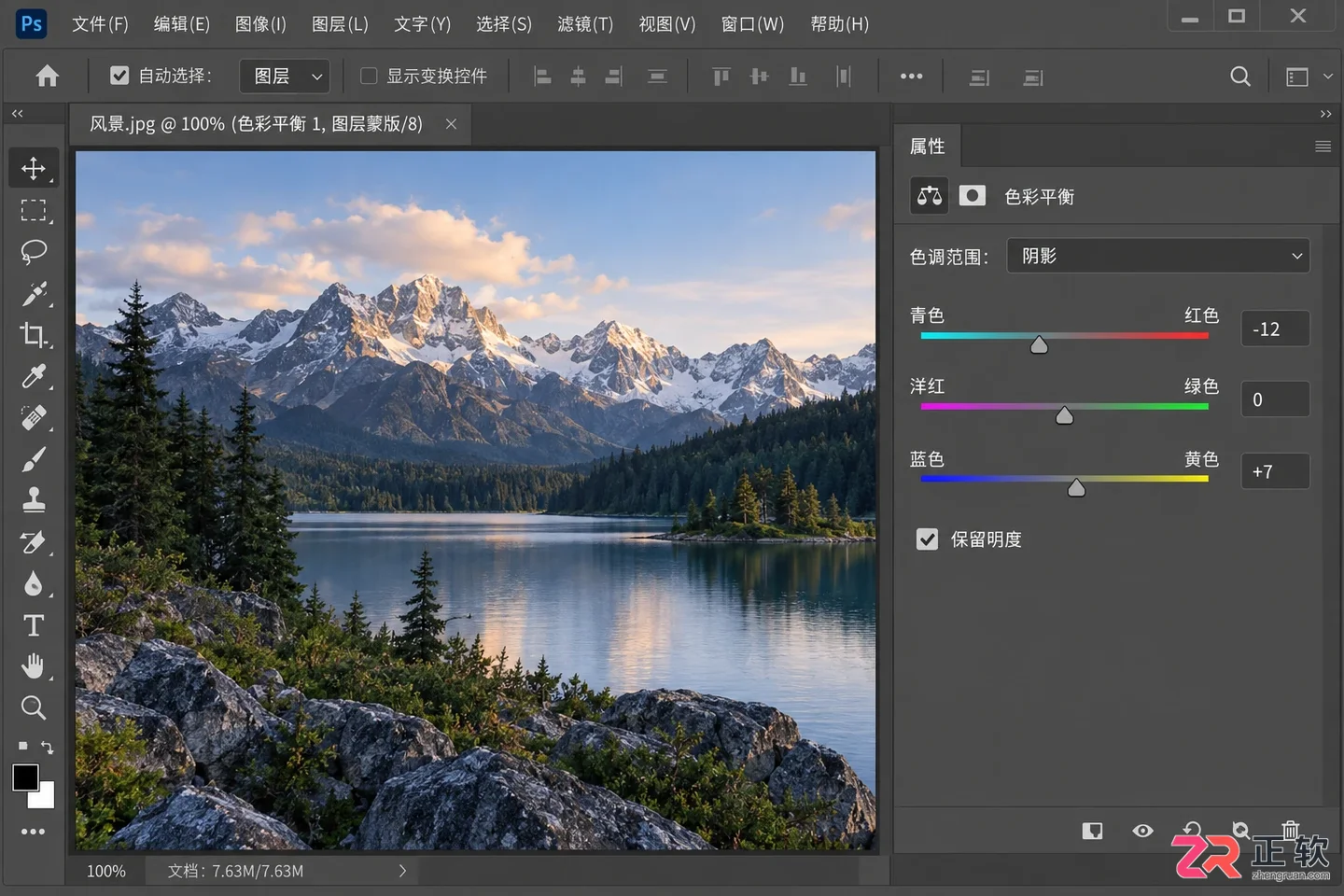Align vertical centers in options bar
The image size is (1344, 896).
click(759, 77)
